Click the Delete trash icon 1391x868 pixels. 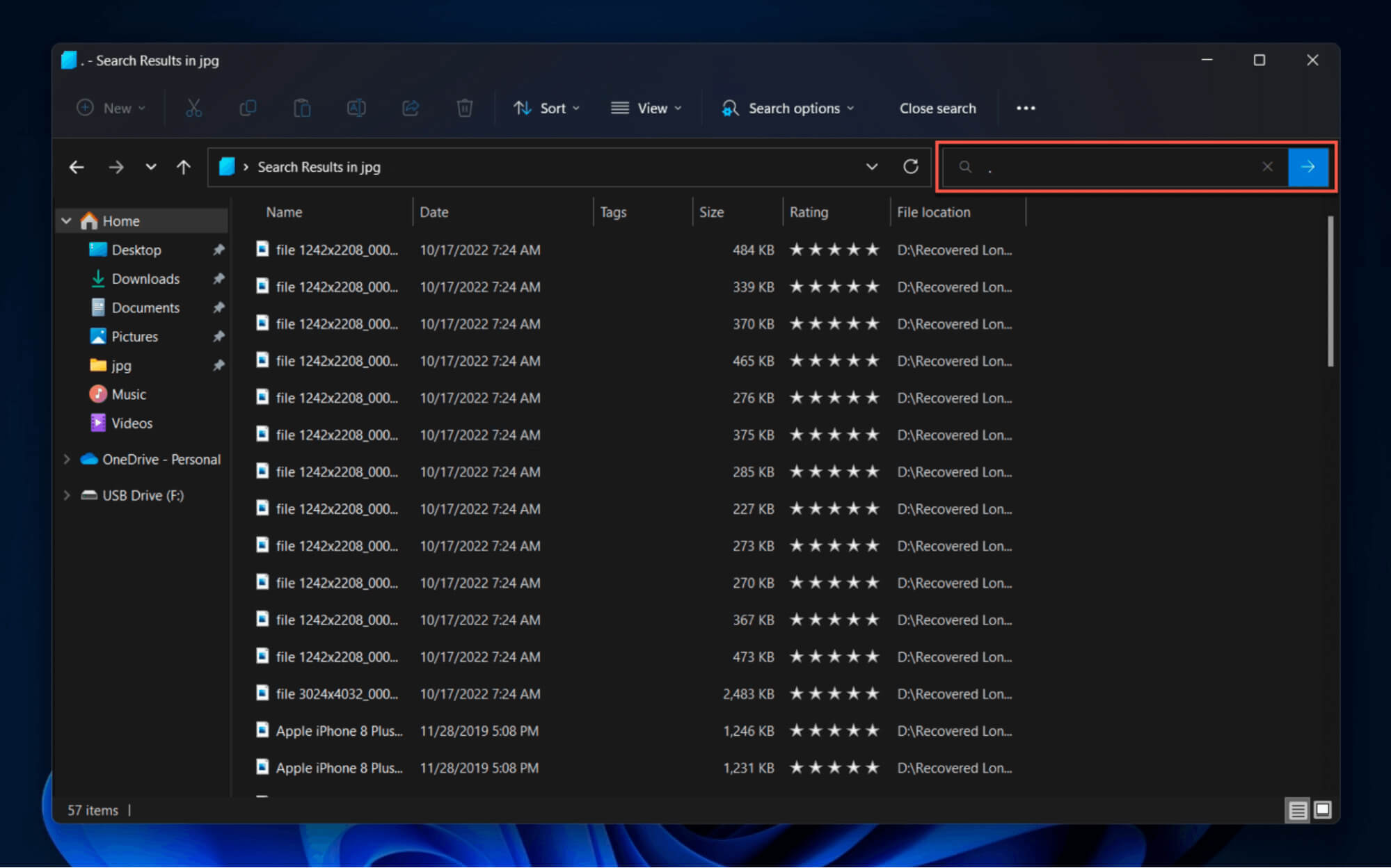point(465,108)
